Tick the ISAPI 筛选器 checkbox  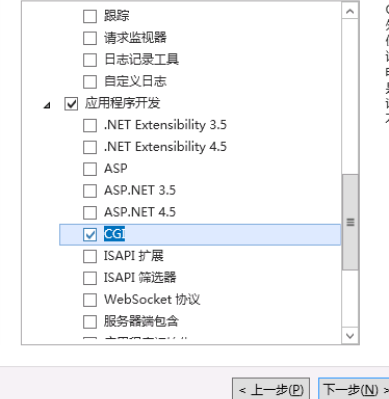pos(90,278)
